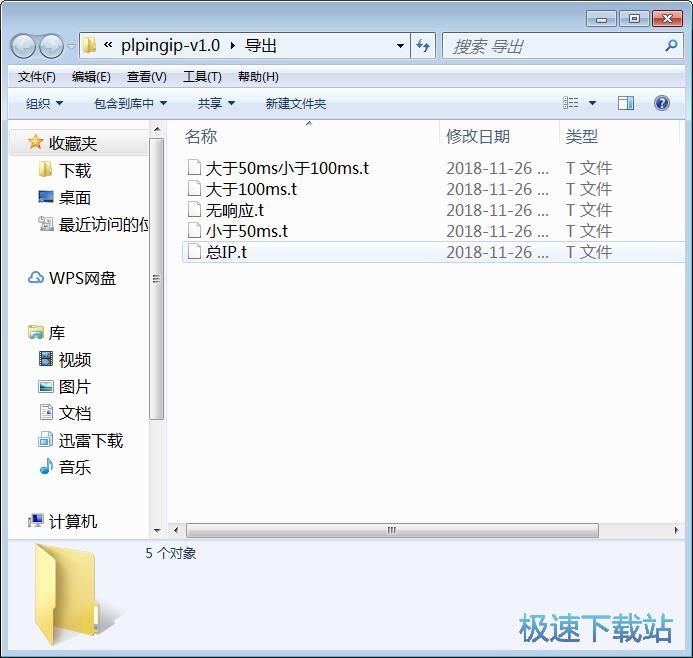The image size is (693, 658).
Task: Select file 大于50ms小于100ms.t
Action: point(287,168)
